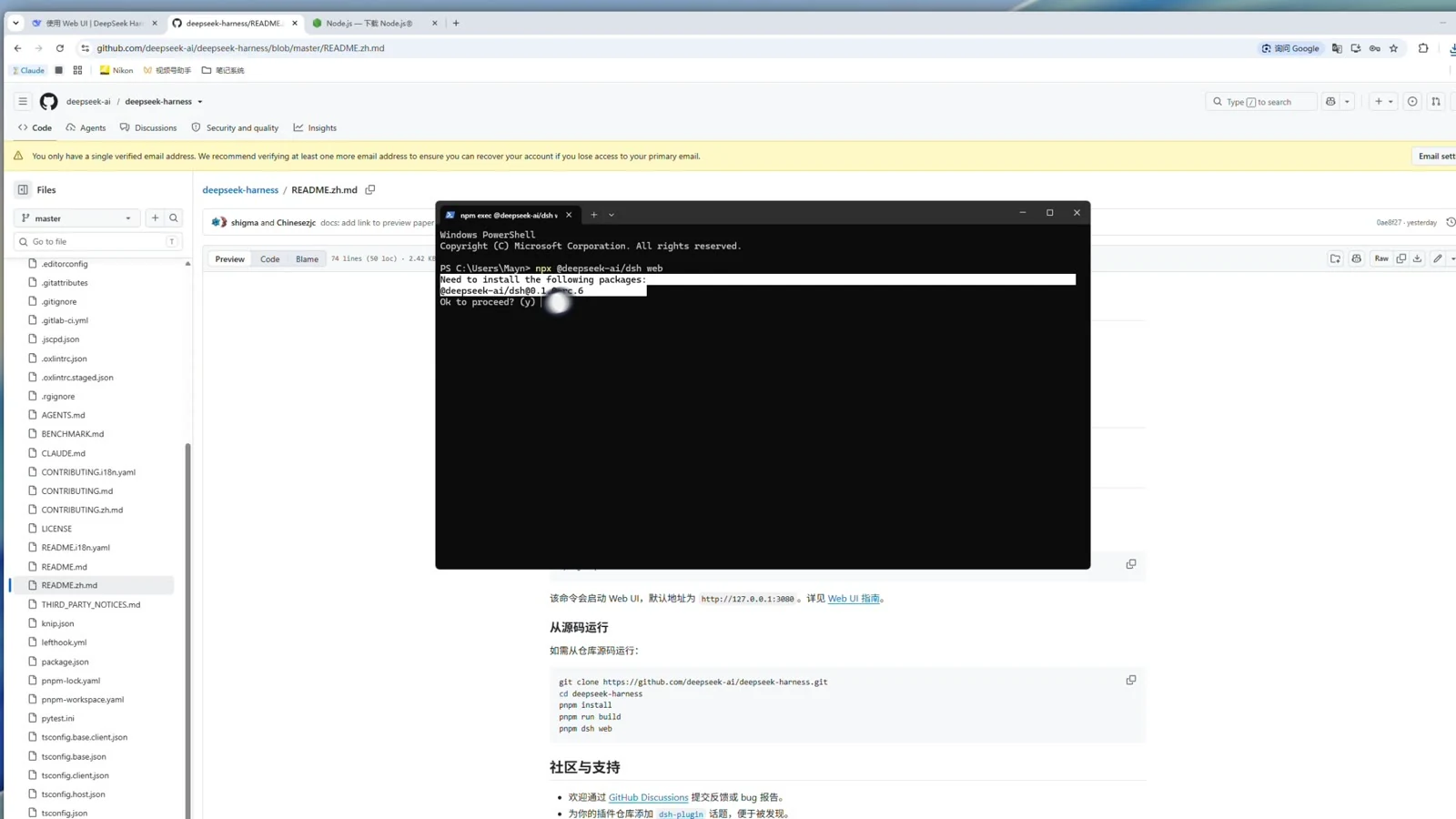This screenshot has height=819, width=1456.
Task: Open a new tab in the PowerShell terminal
Action: click(593, 215)
